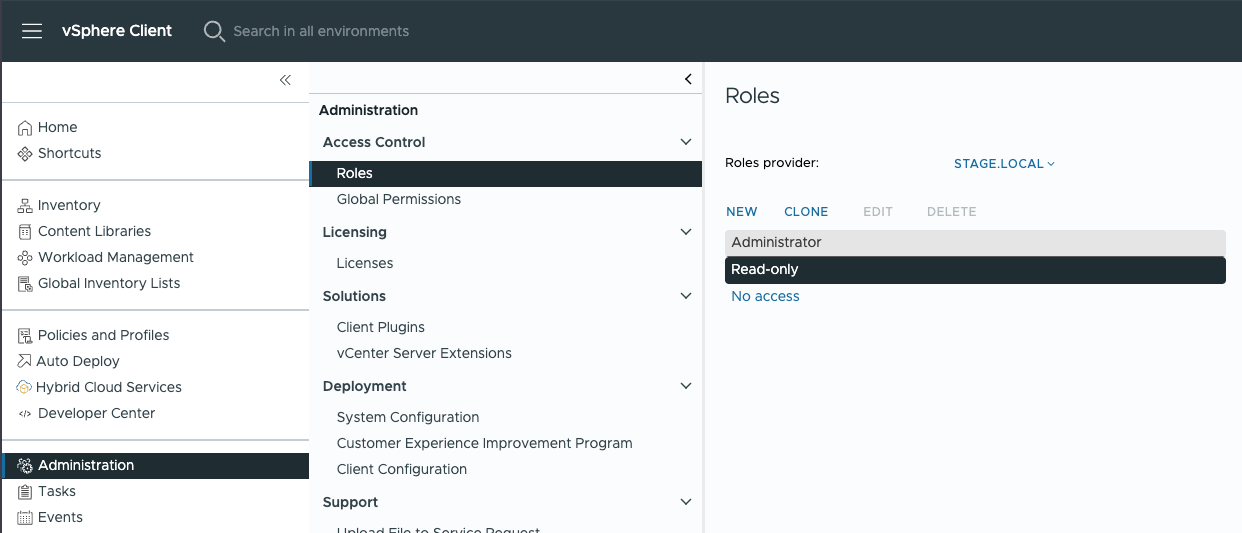Open Shortcuts via its diamond icon
1242x533 pixels.
coord(25,154)
